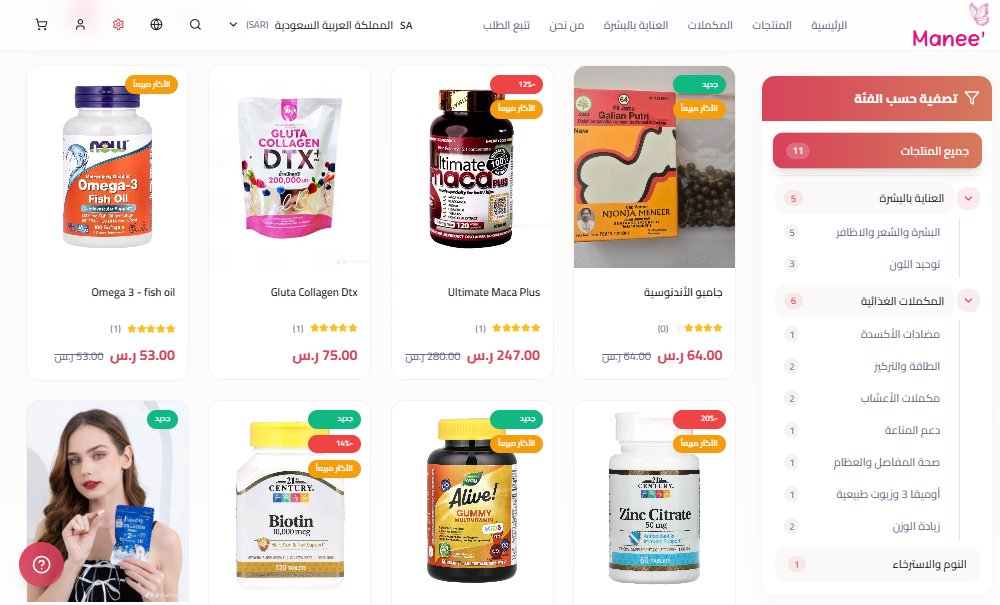Click the filter funnel icon in sidebar header

click(x=971, y=98)
